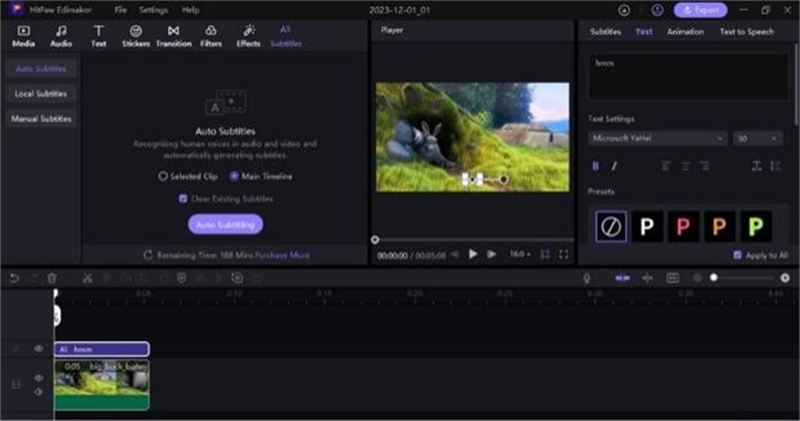This screenshot has width=800, height=421.
Task: Click the line spacing icon
Action: 776,166
